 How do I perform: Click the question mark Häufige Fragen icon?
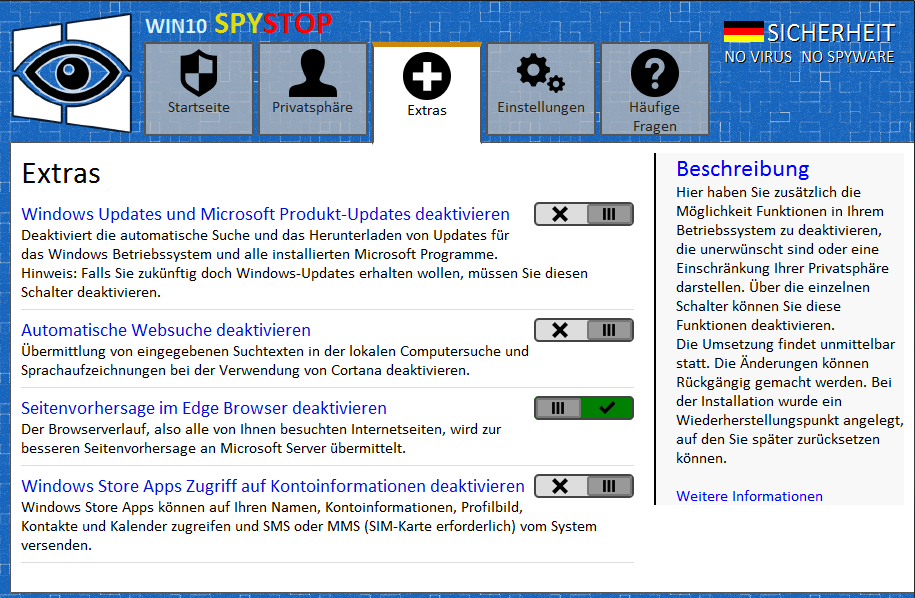point(655,73)
